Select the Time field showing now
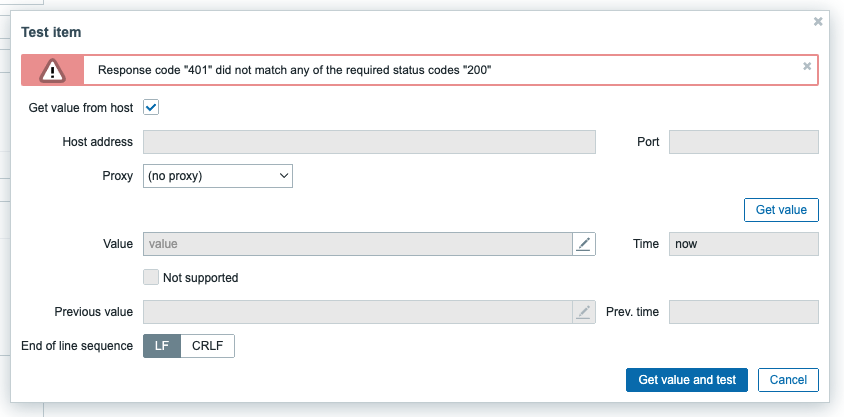Image resolution: width=844 pixels, height=417 pixels. (x=743, y=244)
